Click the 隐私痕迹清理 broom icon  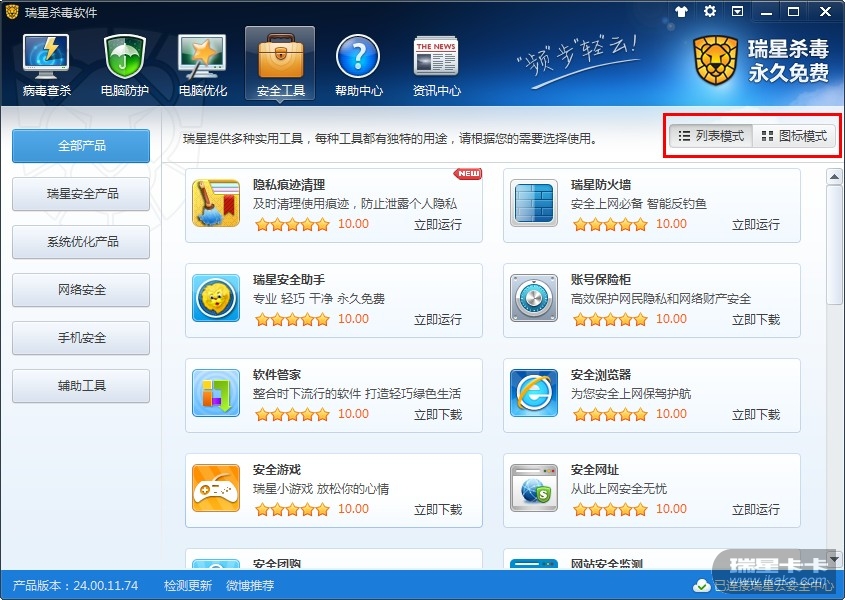216,203
